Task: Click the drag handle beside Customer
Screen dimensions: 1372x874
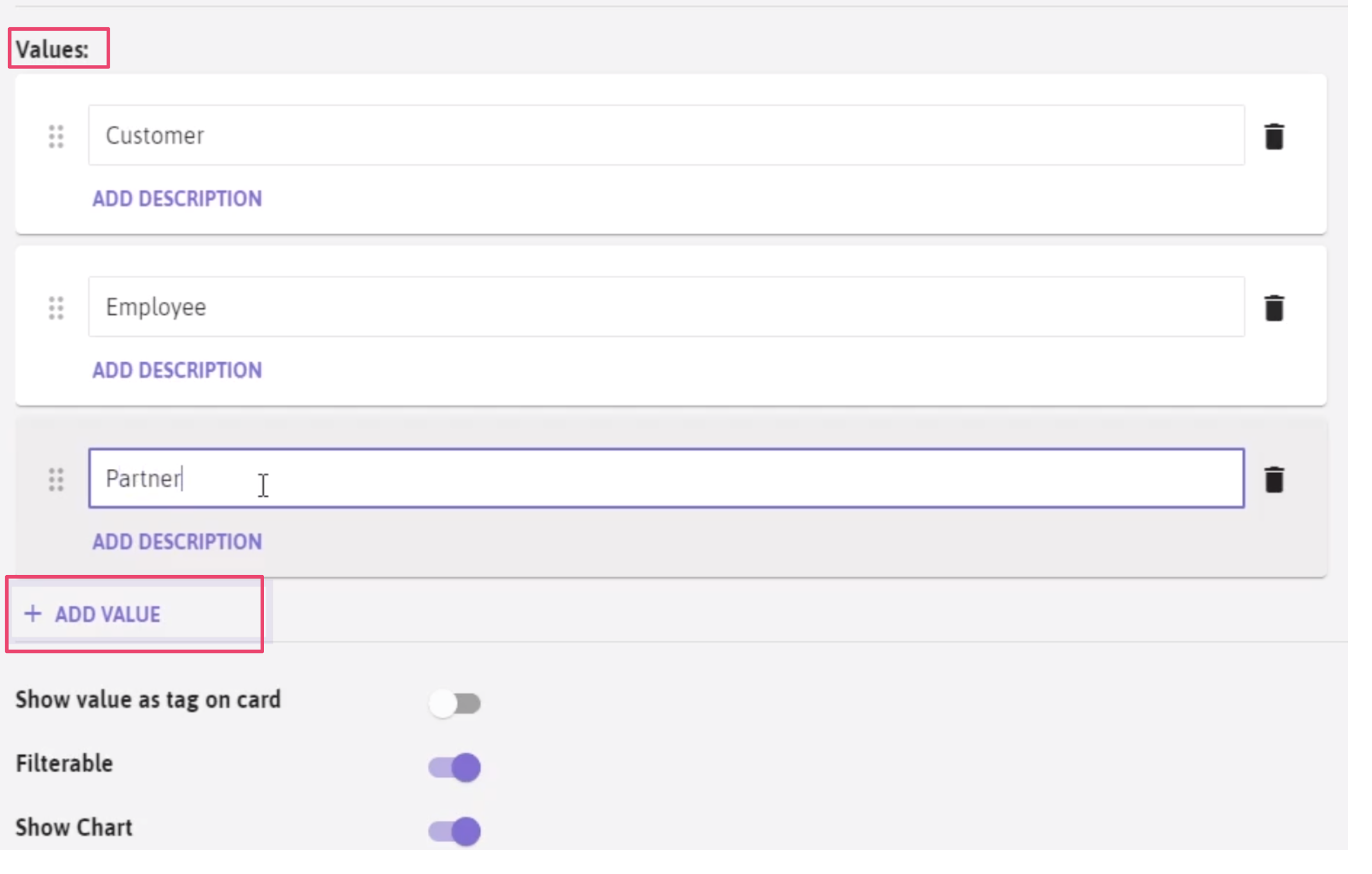Action: [56, 137]
